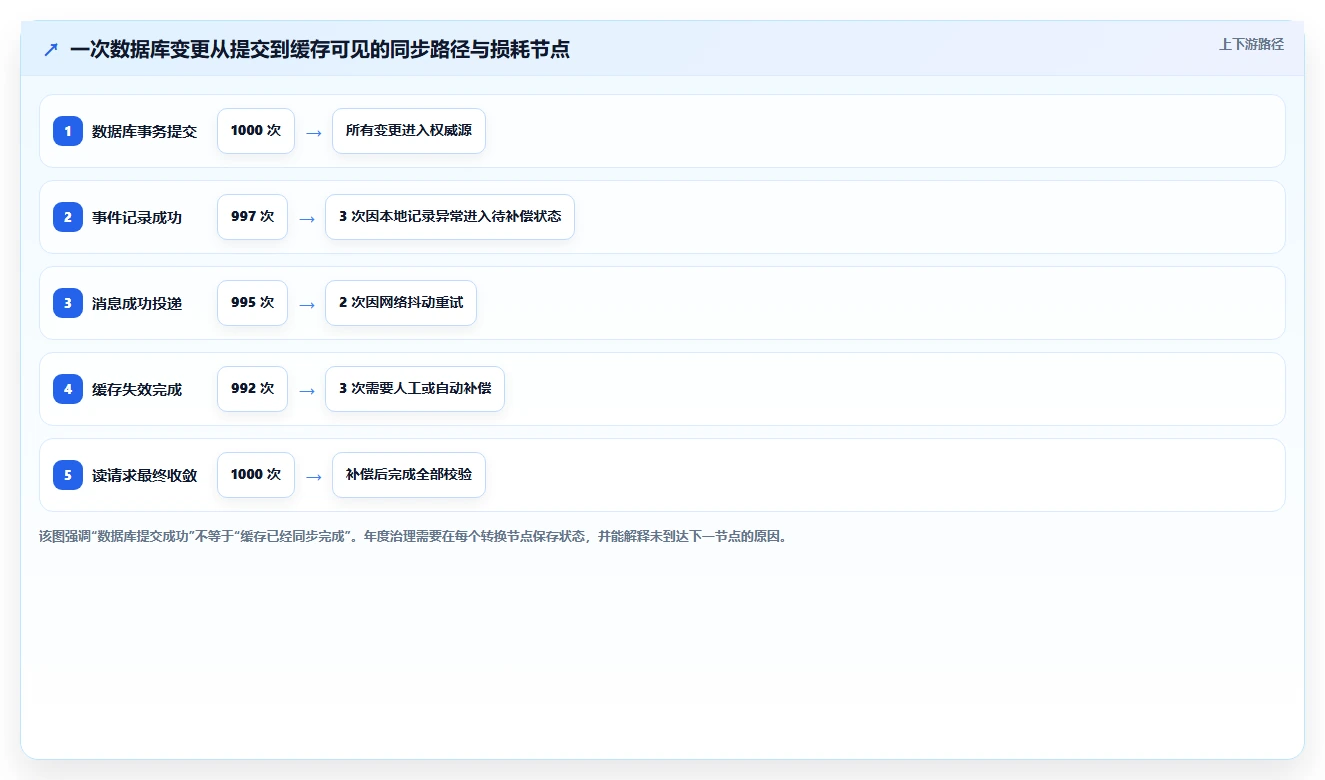
Task: Click the 1000 次 chip in 数据库事务提交 row
Action: coord(256,131)
